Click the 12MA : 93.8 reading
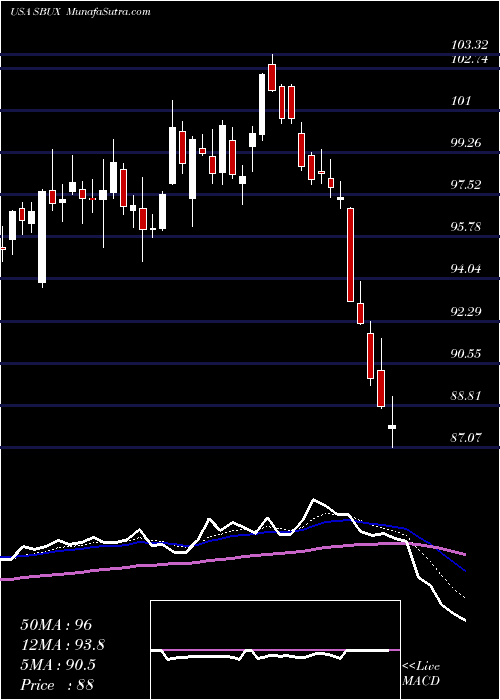Image resolution: width=500 pixels, height=700 pixels. pos(64,645)
